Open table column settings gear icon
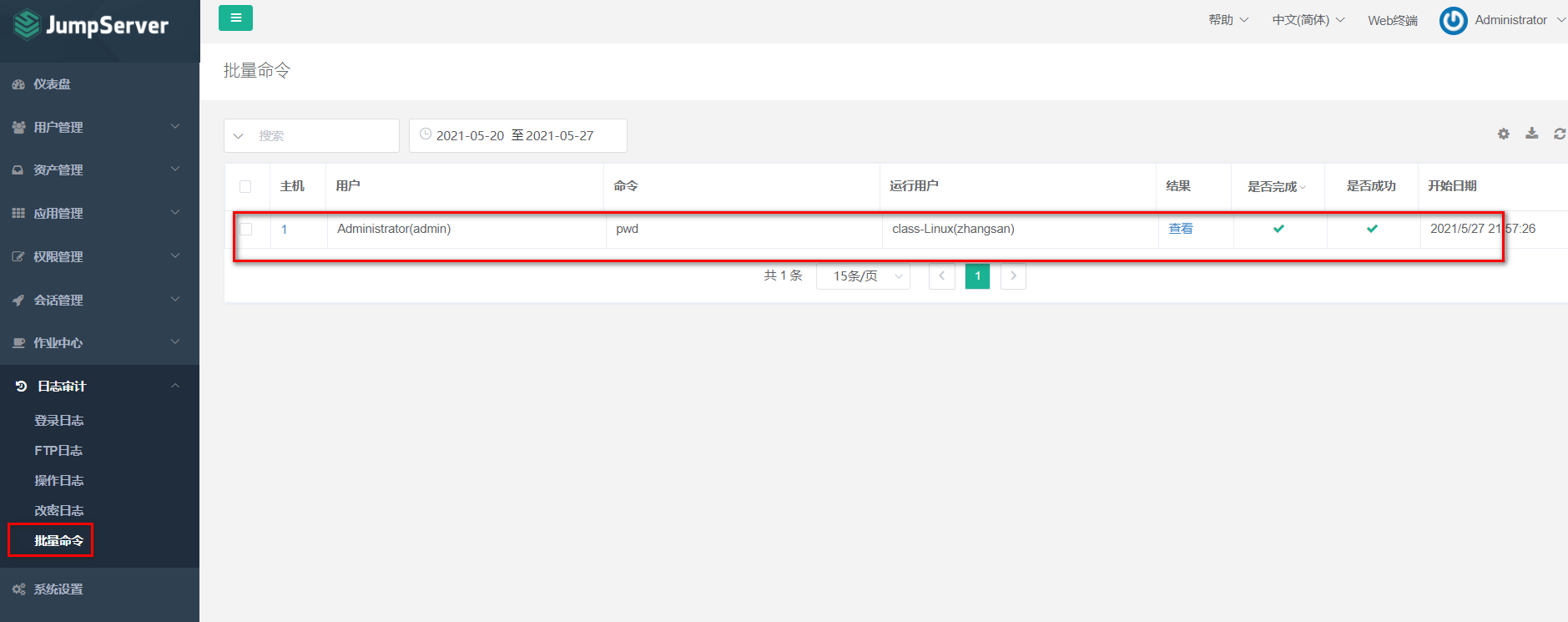1568x622 pixels. (x=1504, y=134)
